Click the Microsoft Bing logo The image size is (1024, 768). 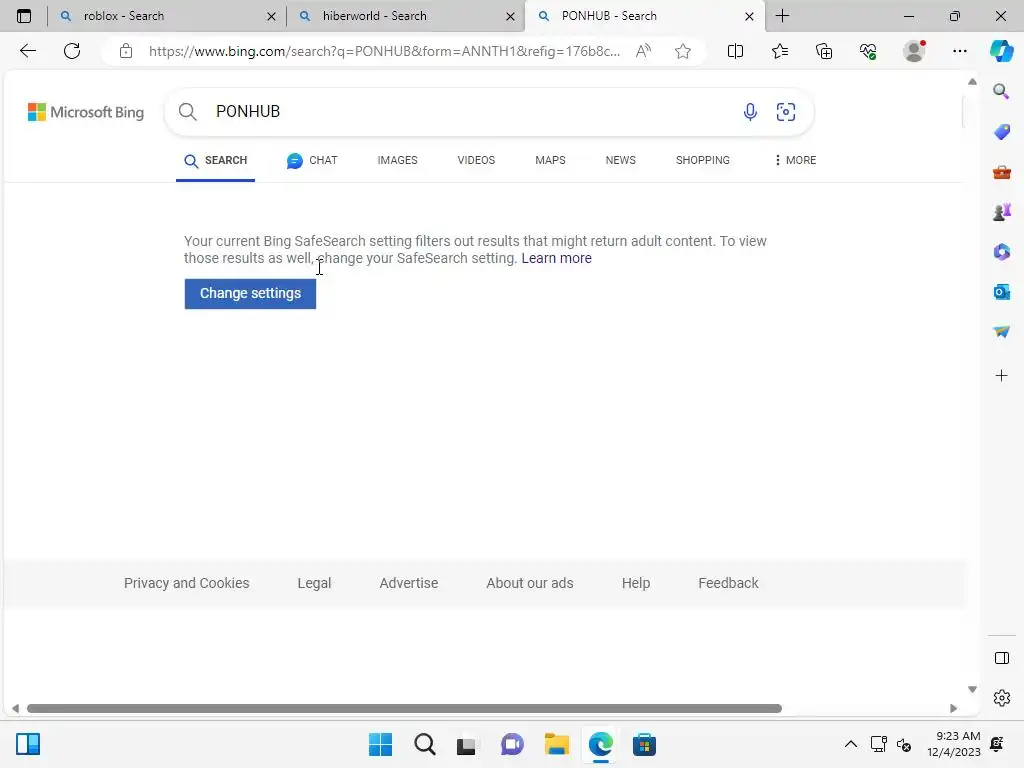click(x=86, y=112)
